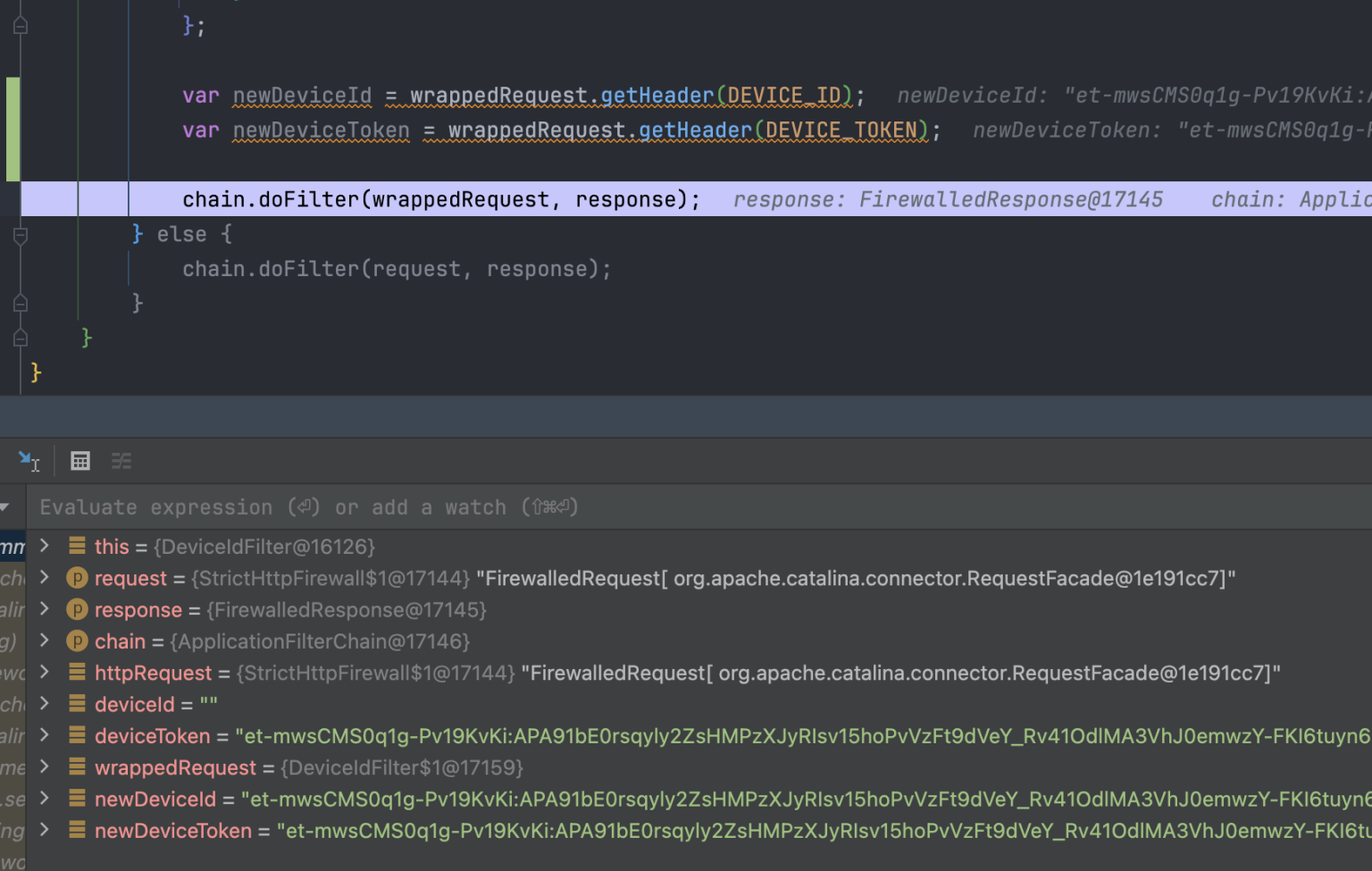This screenshot has width=1372, height=871.
Task: Focus the Evaluate expression input field
Action: point(625,507)
